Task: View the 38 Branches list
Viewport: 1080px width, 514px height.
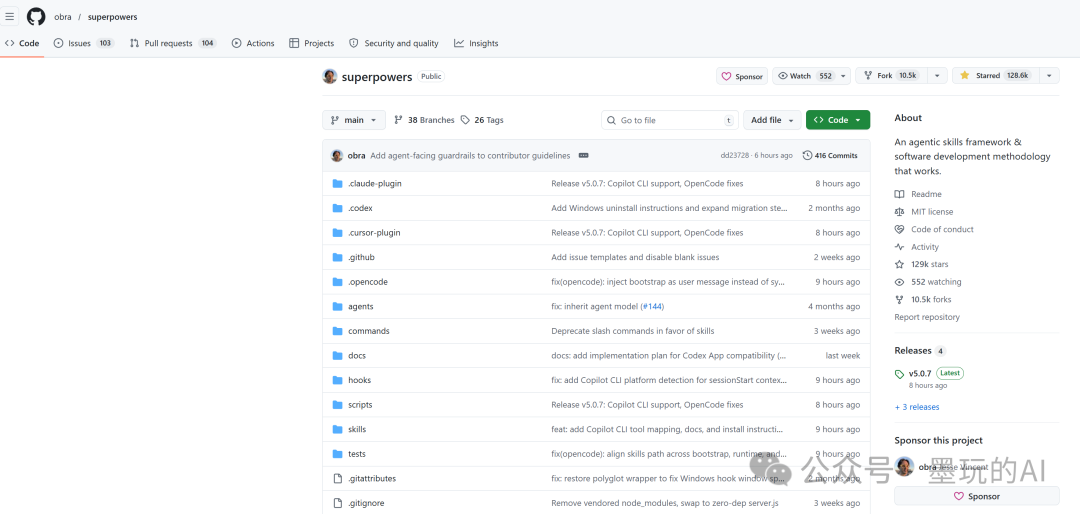Action: pyautogui.click(x=424, y=120)
